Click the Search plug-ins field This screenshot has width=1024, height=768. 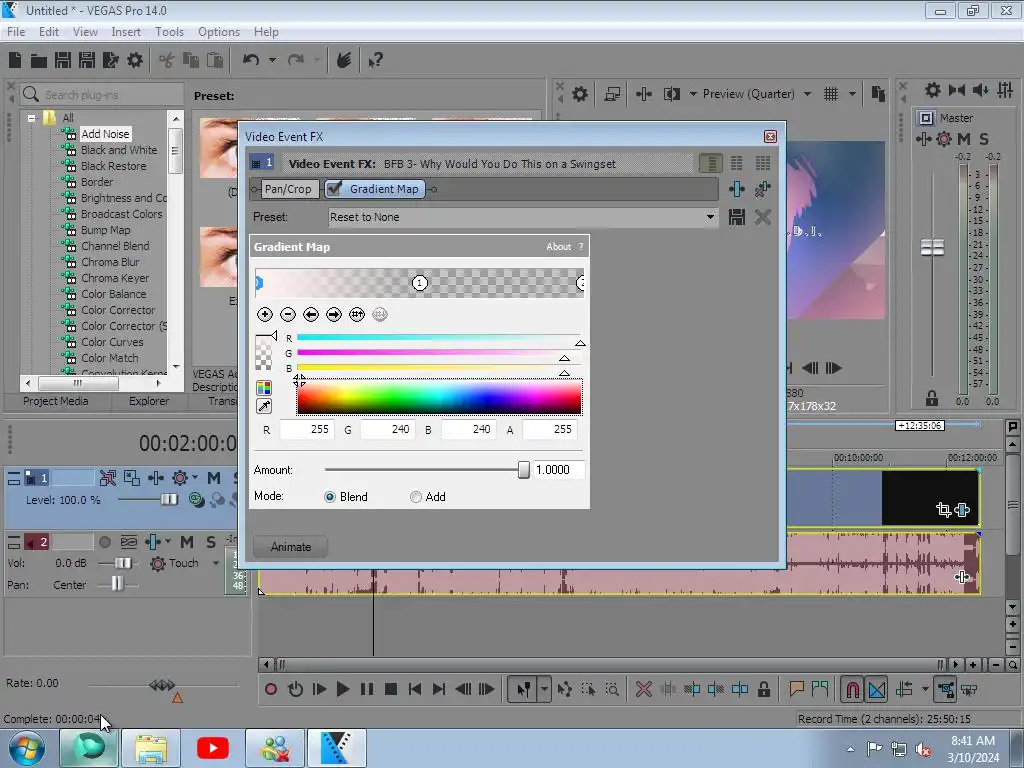click(x=102, y=95)
